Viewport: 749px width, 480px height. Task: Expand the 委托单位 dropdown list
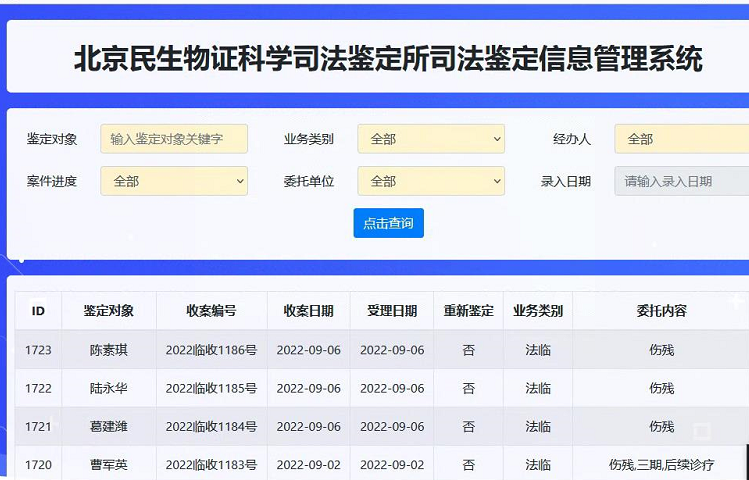point(431,181)
